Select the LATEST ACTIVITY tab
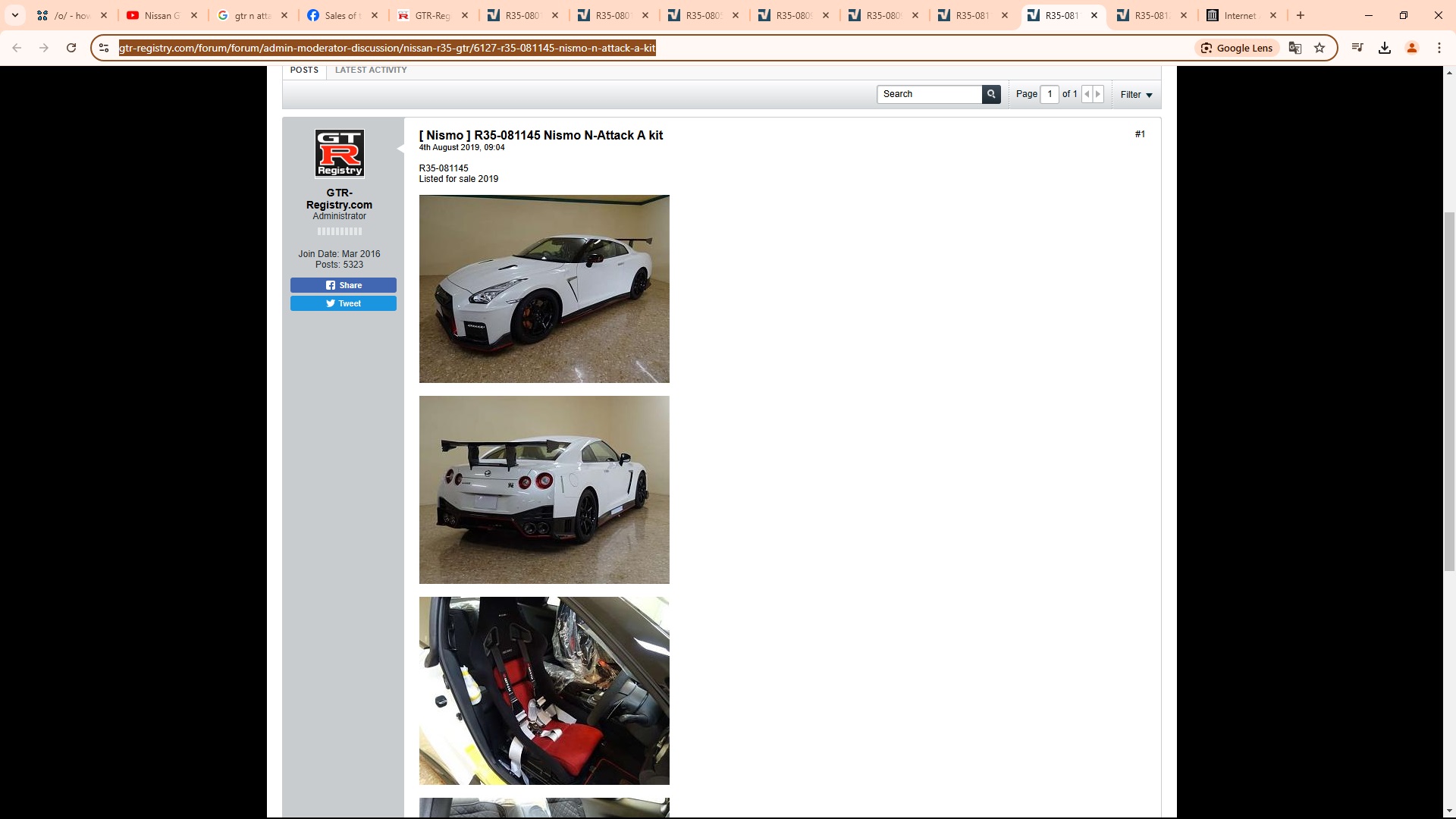Image resolution: width=1456 pixels, height=819 pixels. coord(371,70)
